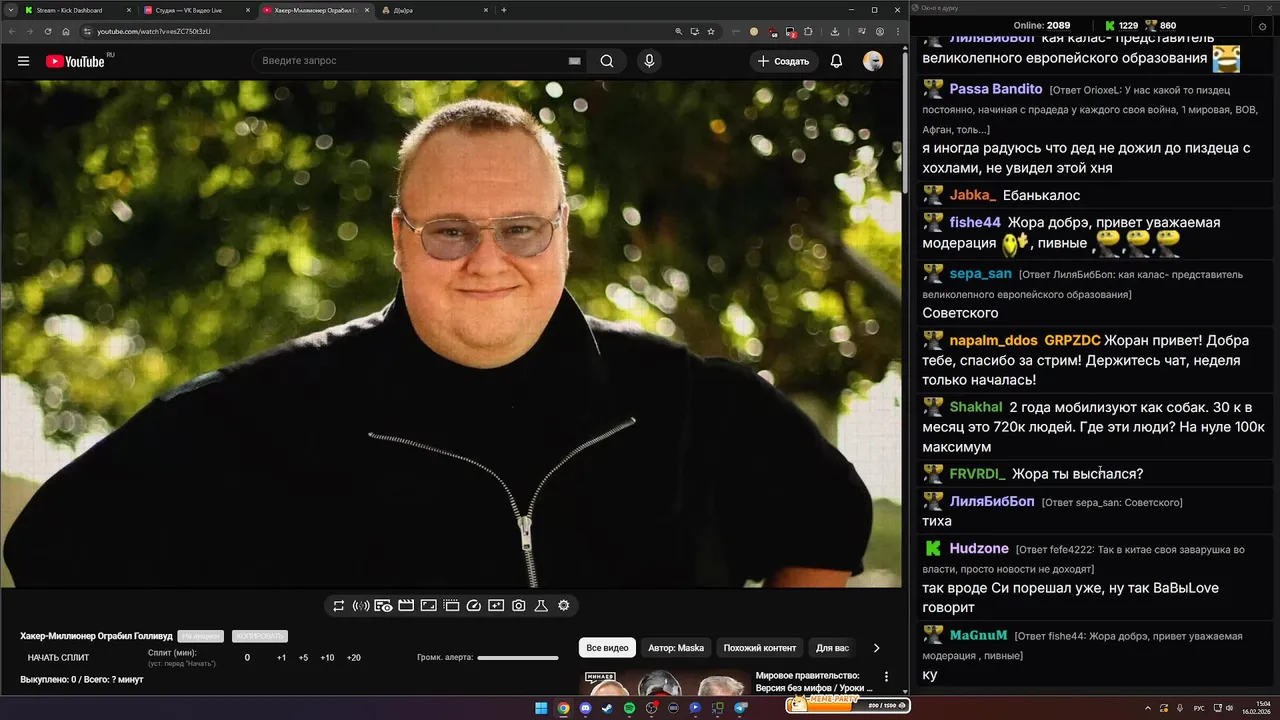The width and height of the screenshot is (1280, 720).
Task: Open chat user "MaGnuM" name
Action: tap(978, 635)
